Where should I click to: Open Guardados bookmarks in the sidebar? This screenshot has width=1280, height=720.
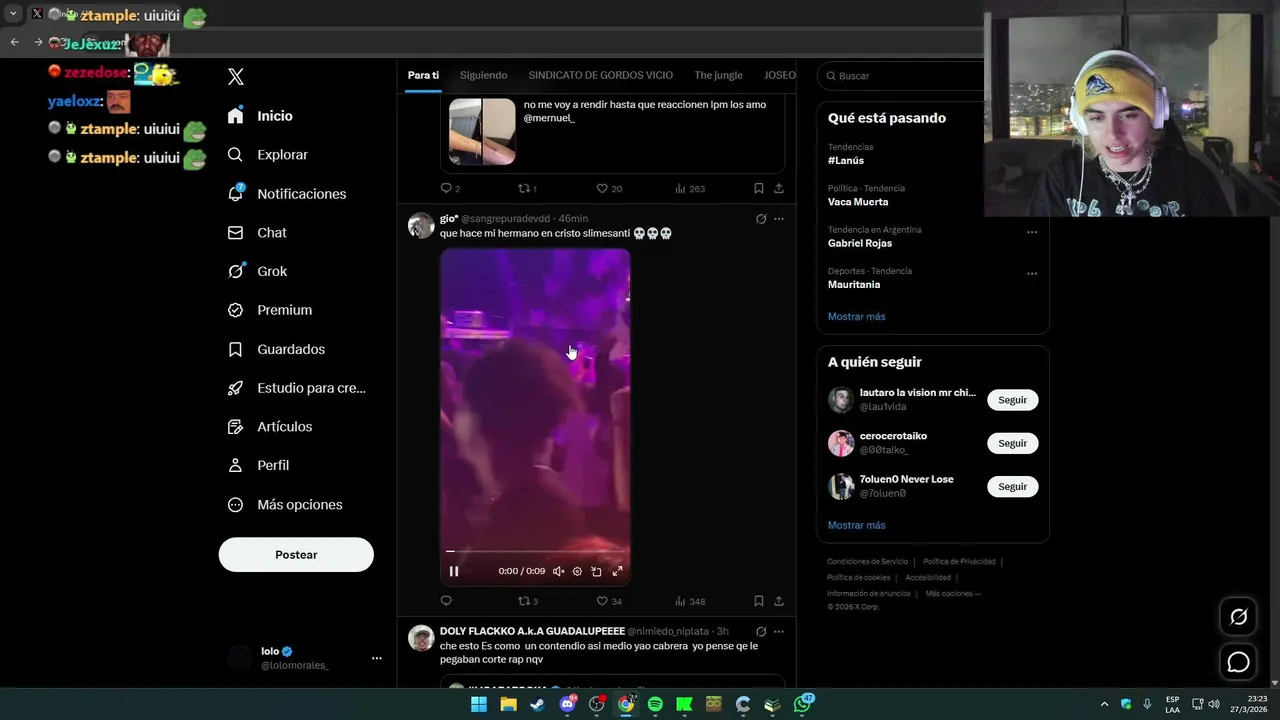tap(276, 349)
